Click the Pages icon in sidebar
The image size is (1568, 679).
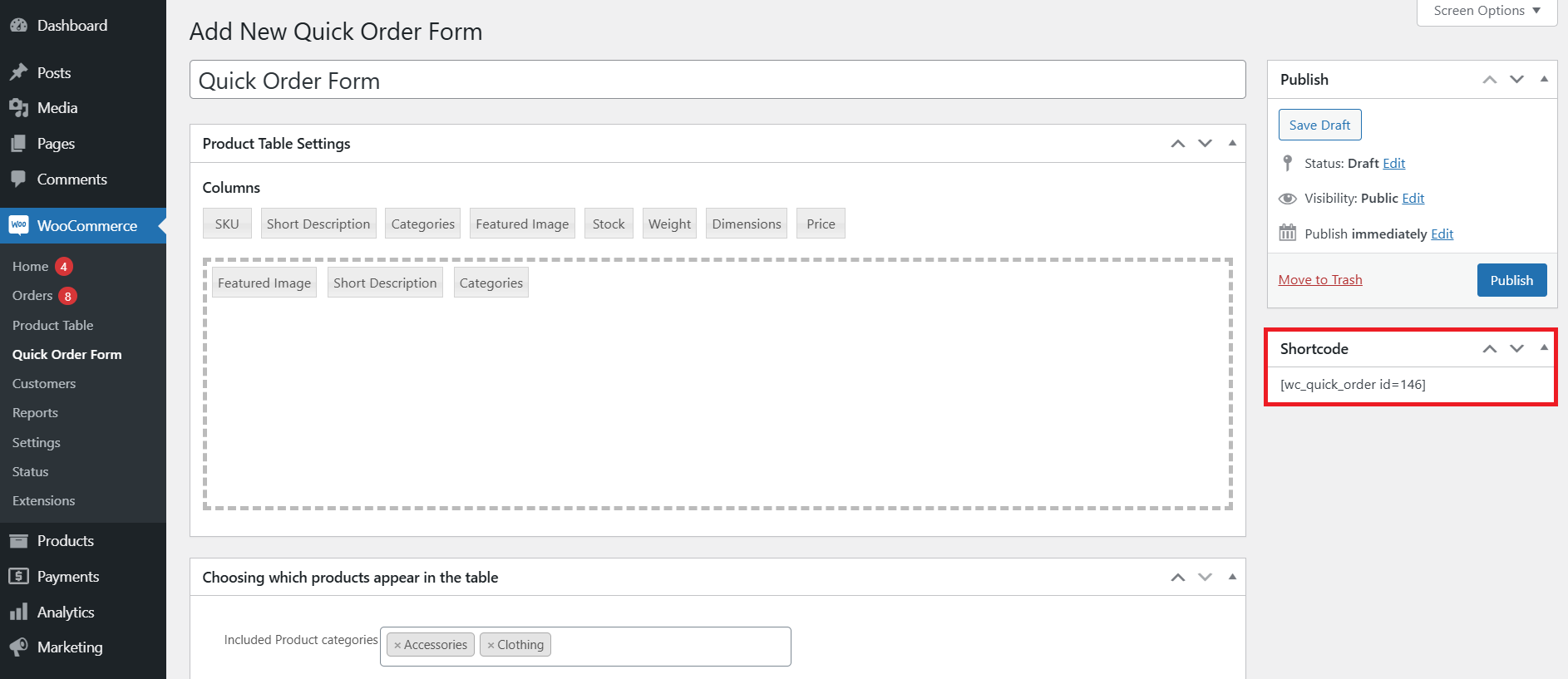pos(18,144)
